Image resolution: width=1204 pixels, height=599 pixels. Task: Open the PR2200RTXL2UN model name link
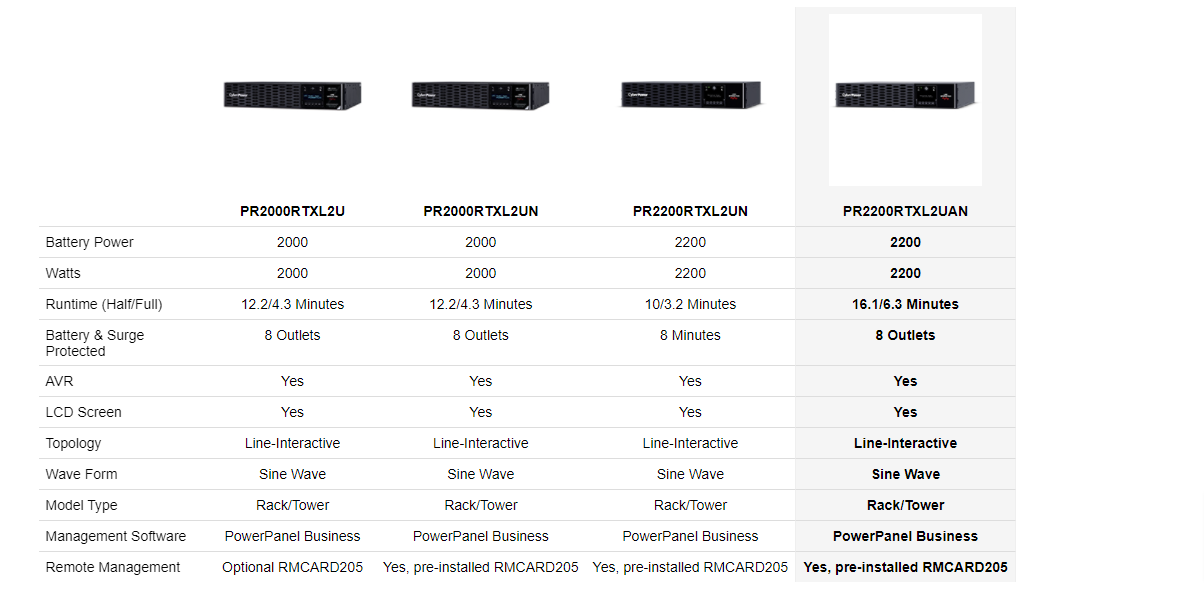690,211
